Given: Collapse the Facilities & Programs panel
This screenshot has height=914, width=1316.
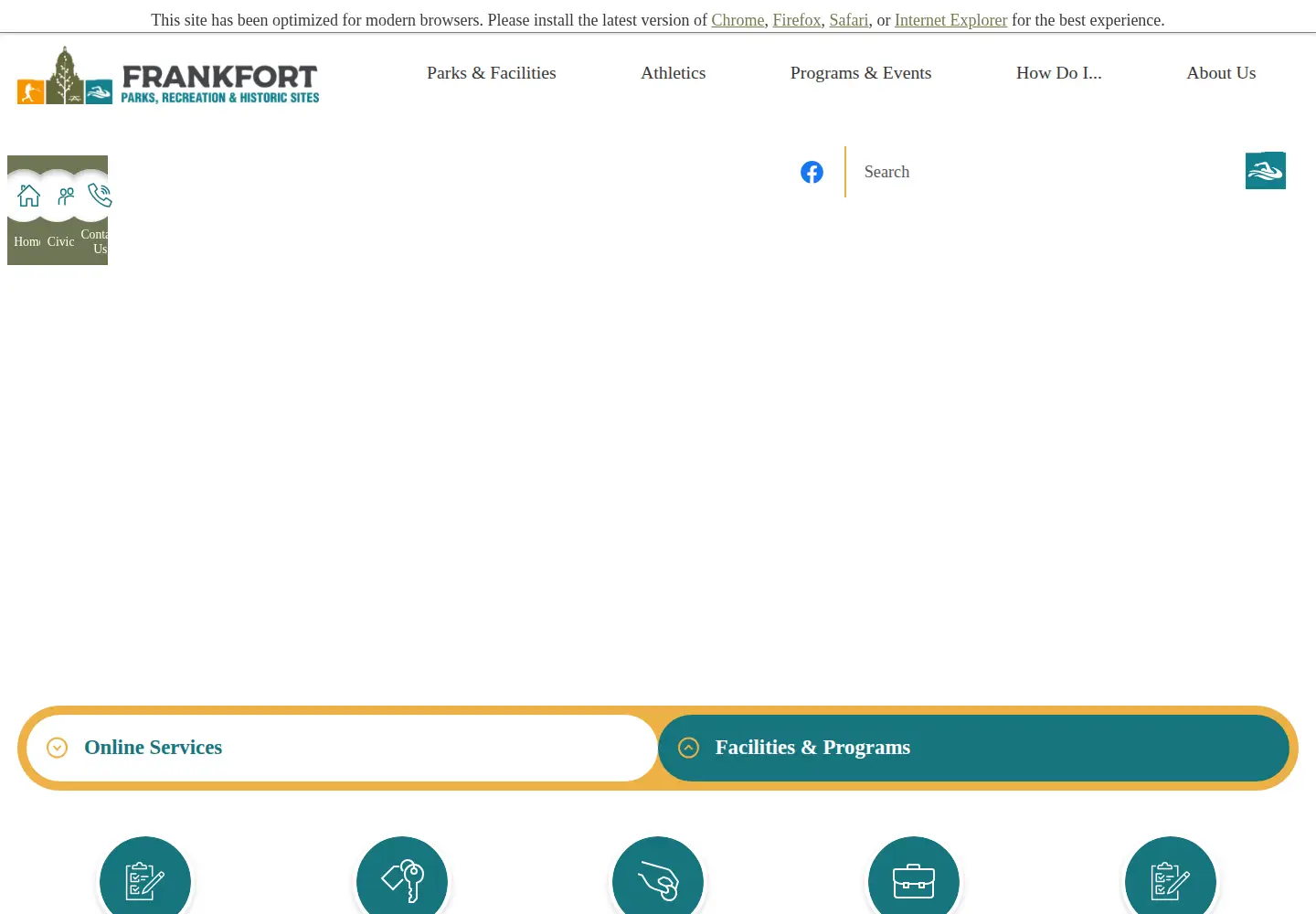Looking at the screenshot, I should 973,748.
